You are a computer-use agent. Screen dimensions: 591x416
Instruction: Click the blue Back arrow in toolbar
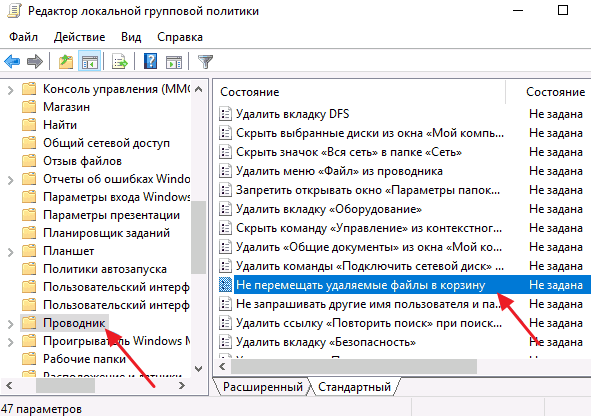[12, 61]
